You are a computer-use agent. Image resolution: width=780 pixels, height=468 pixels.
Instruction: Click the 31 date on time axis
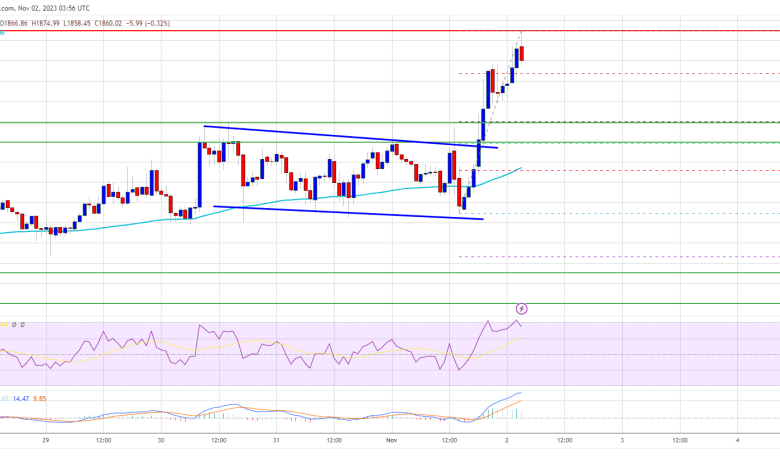point(277,439)
